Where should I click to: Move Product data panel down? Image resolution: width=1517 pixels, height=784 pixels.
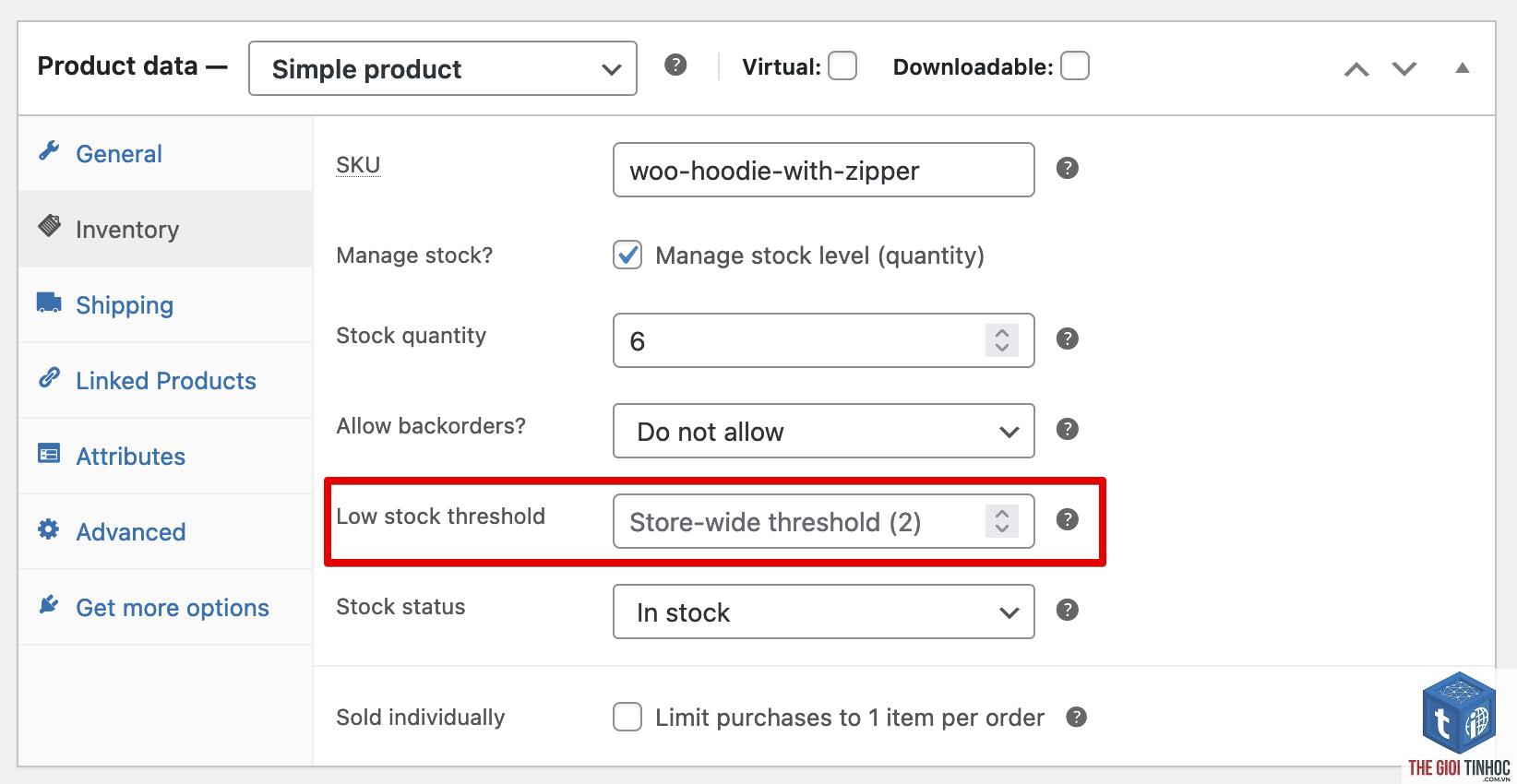coord(1404,68)
